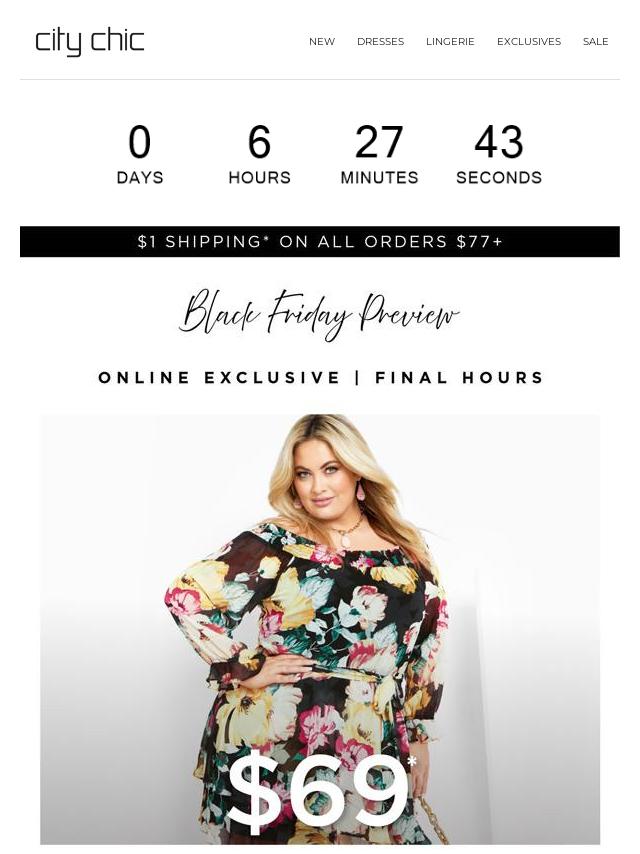Viewport: 640px width, 854px height.
Task: Go to the DRESSES section
Action: (380, 41)
